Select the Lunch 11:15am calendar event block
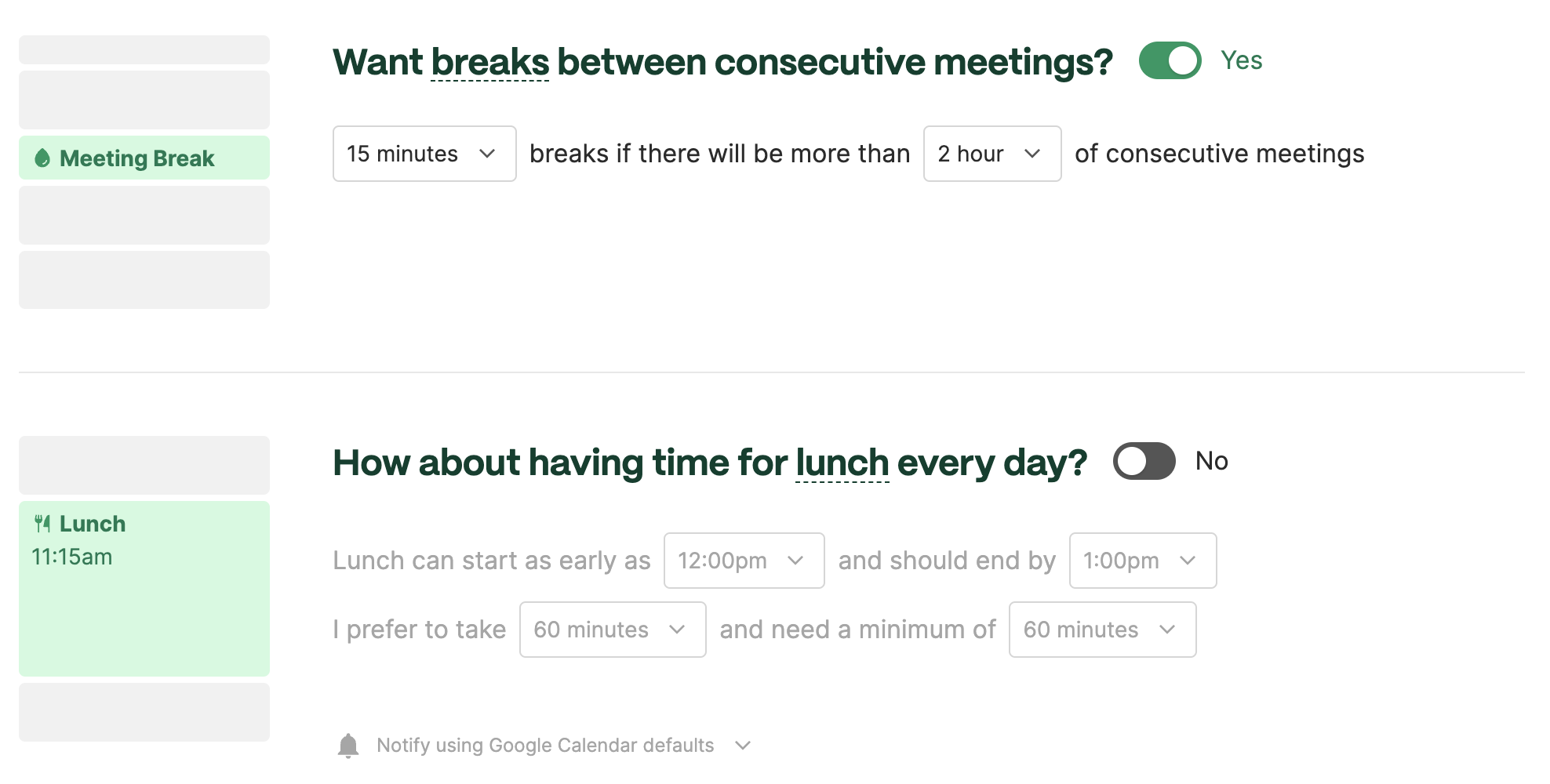 (144, 589)
